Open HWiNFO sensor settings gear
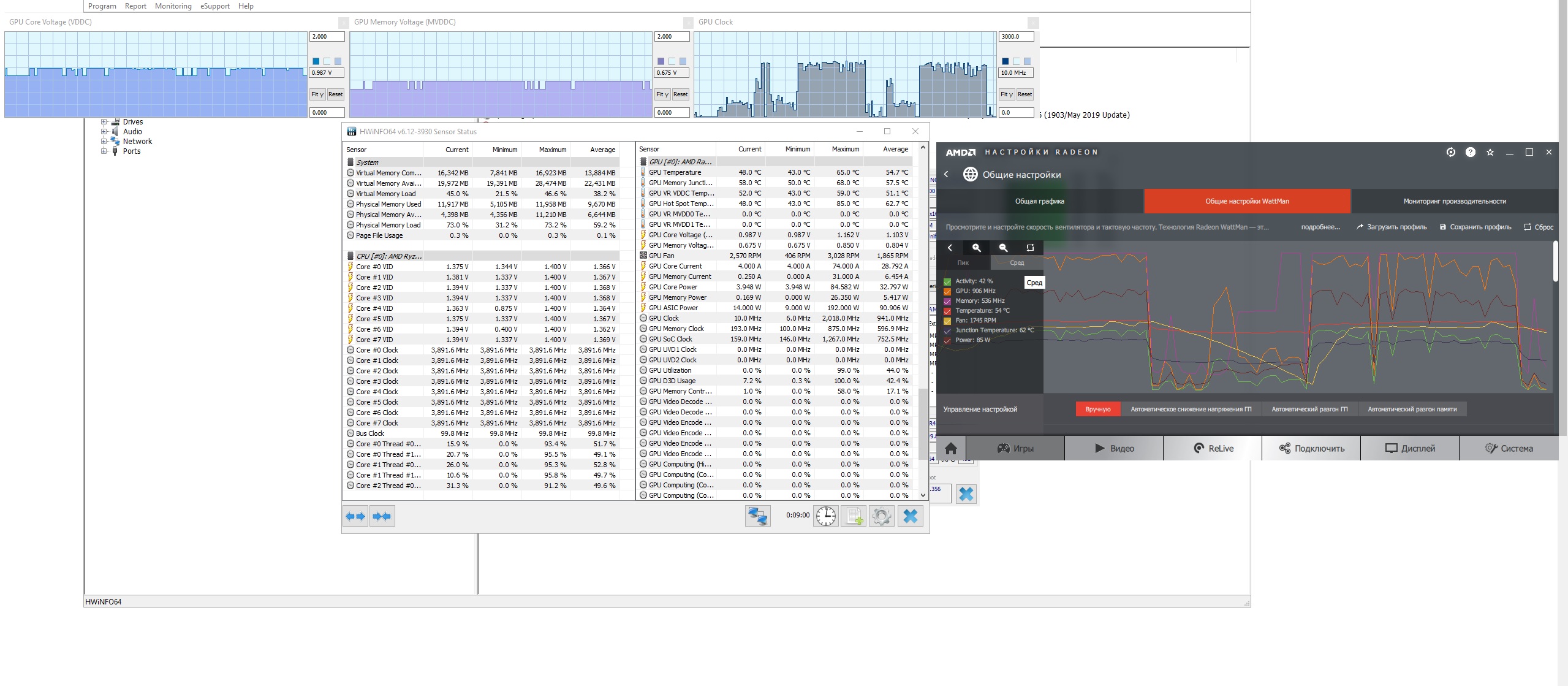The width and height of the screenshot is (1568, 686). (x=882, y=516)
